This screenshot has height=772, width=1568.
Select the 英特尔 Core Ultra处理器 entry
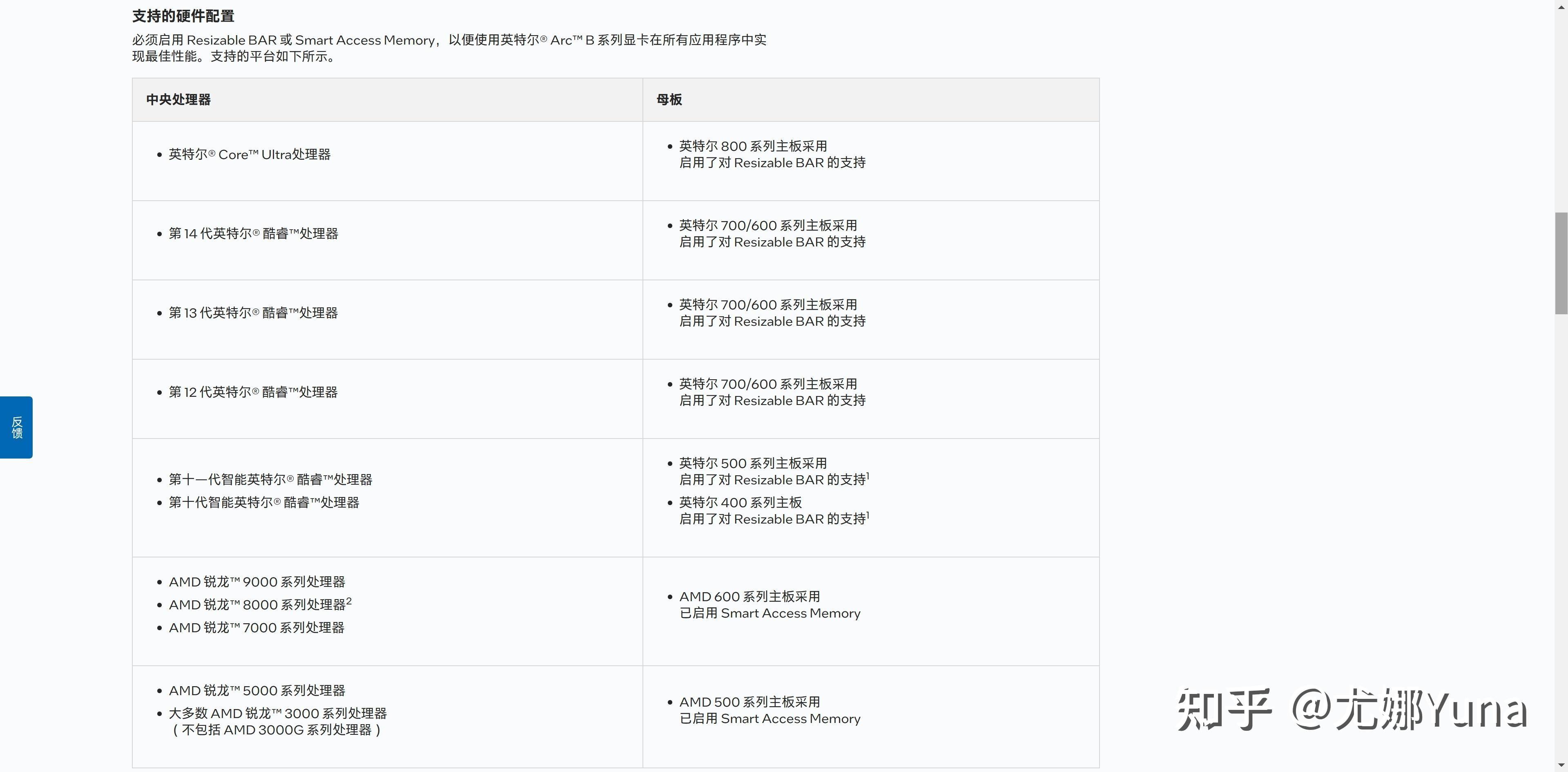coord(250,154)
